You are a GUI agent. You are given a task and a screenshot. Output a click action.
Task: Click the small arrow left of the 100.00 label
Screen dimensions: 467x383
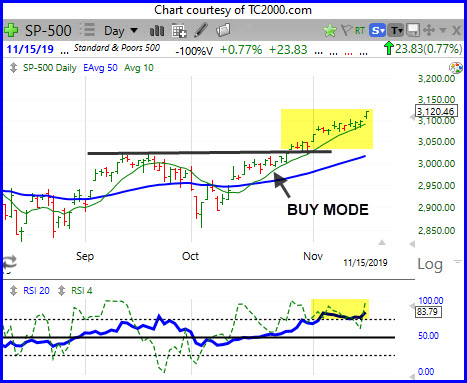412,306
